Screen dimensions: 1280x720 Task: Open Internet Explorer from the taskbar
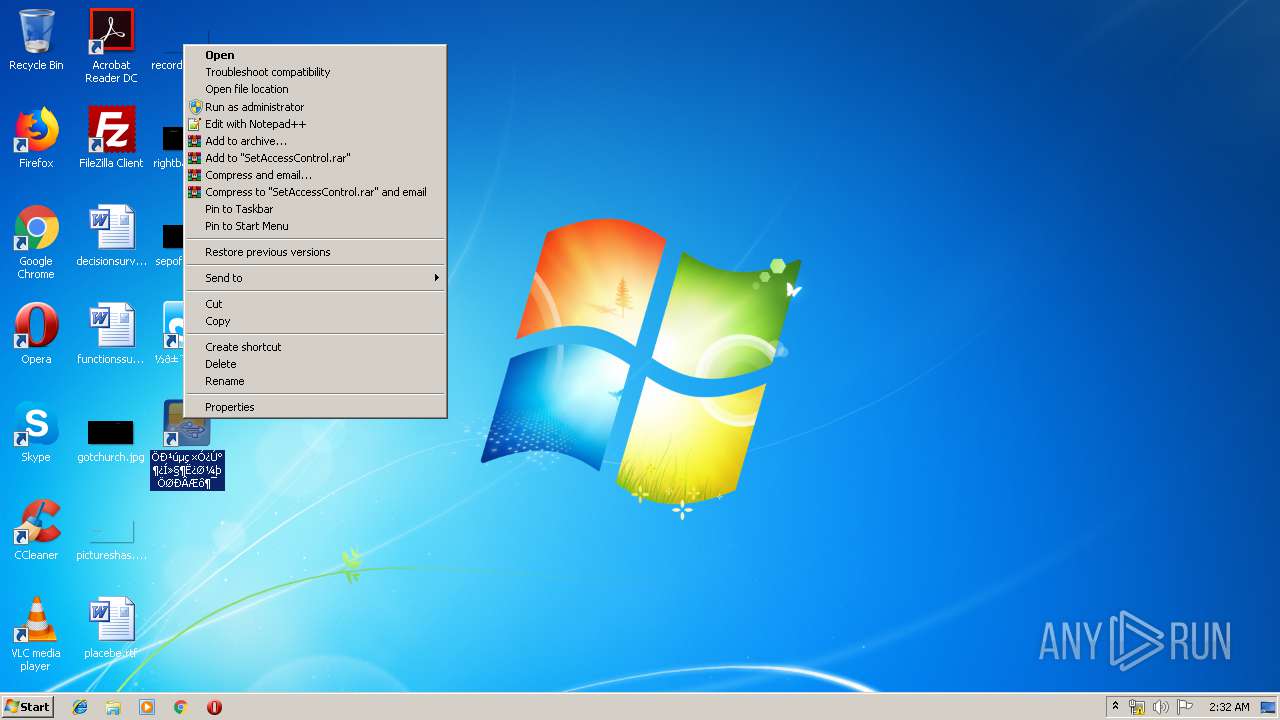coord(80,707)
